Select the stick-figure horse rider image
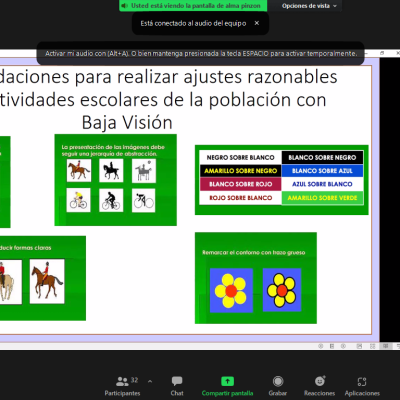 pyautogui.click(x=144, y=171)
